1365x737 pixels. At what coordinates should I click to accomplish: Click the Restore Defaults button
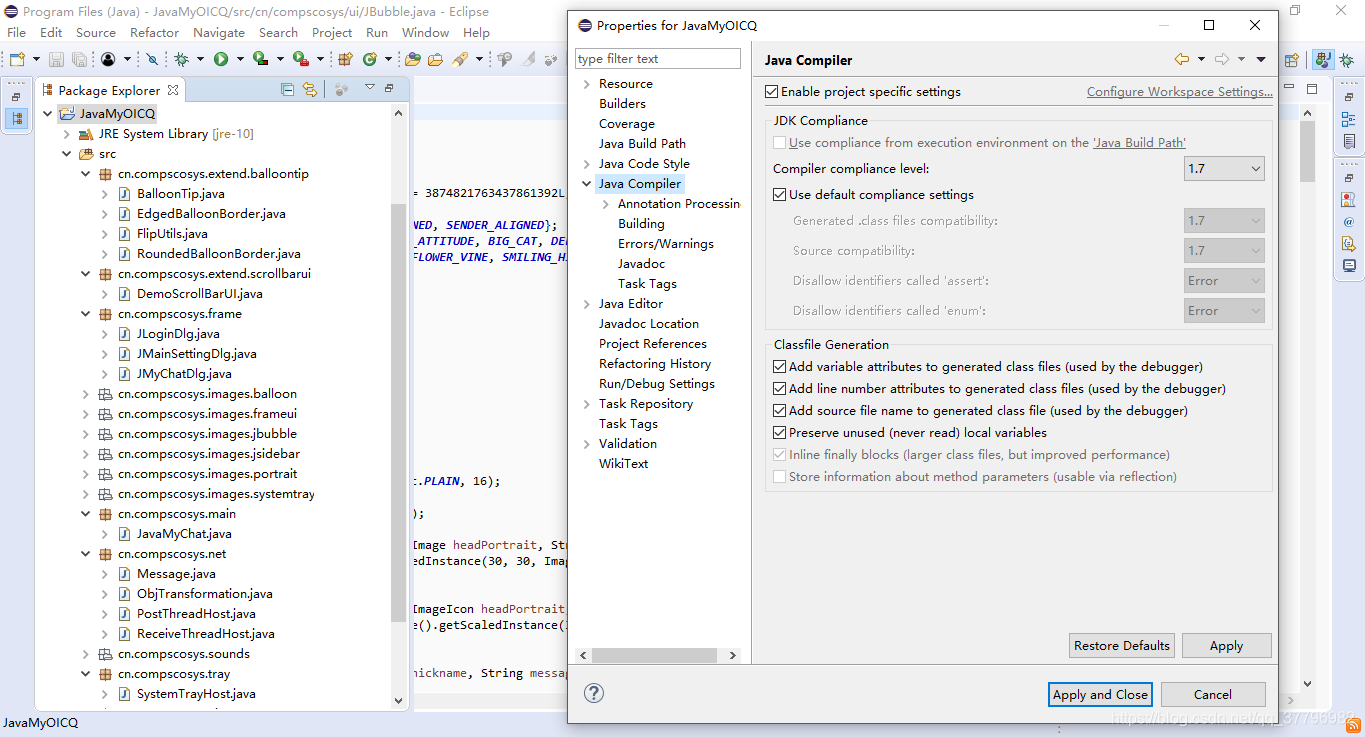[1122, 645]
